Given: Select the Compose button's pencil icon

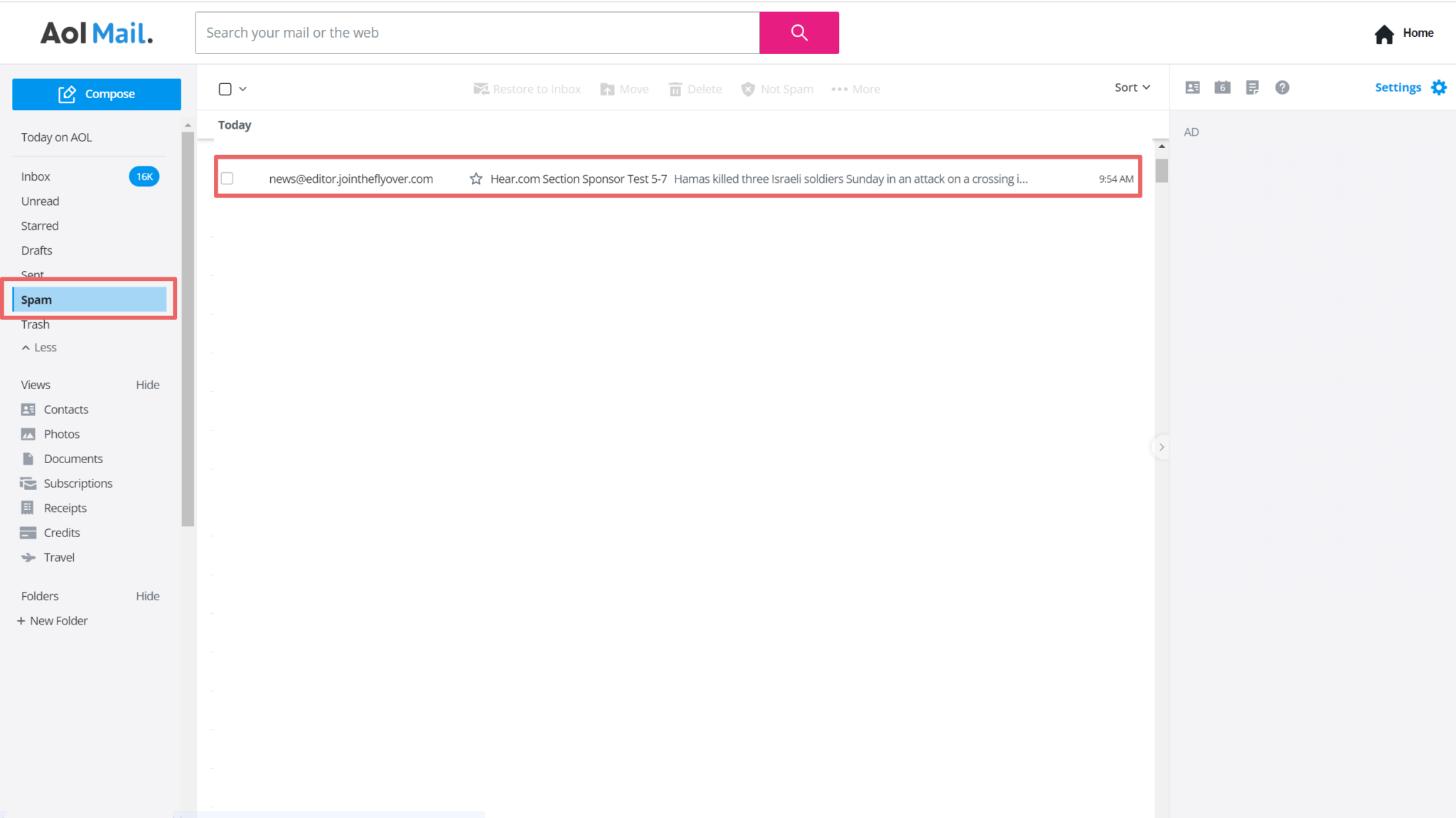Looking at the screenshot, I should click(67, 93).
